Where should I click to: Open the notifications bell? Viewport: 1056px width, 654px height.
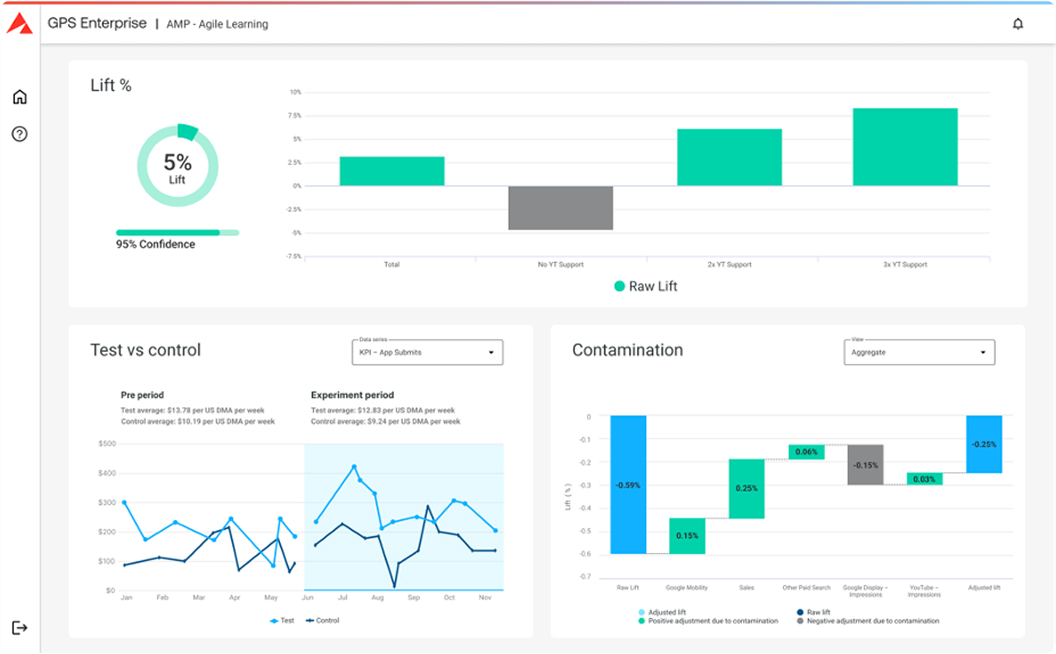tap(1018, 24)
